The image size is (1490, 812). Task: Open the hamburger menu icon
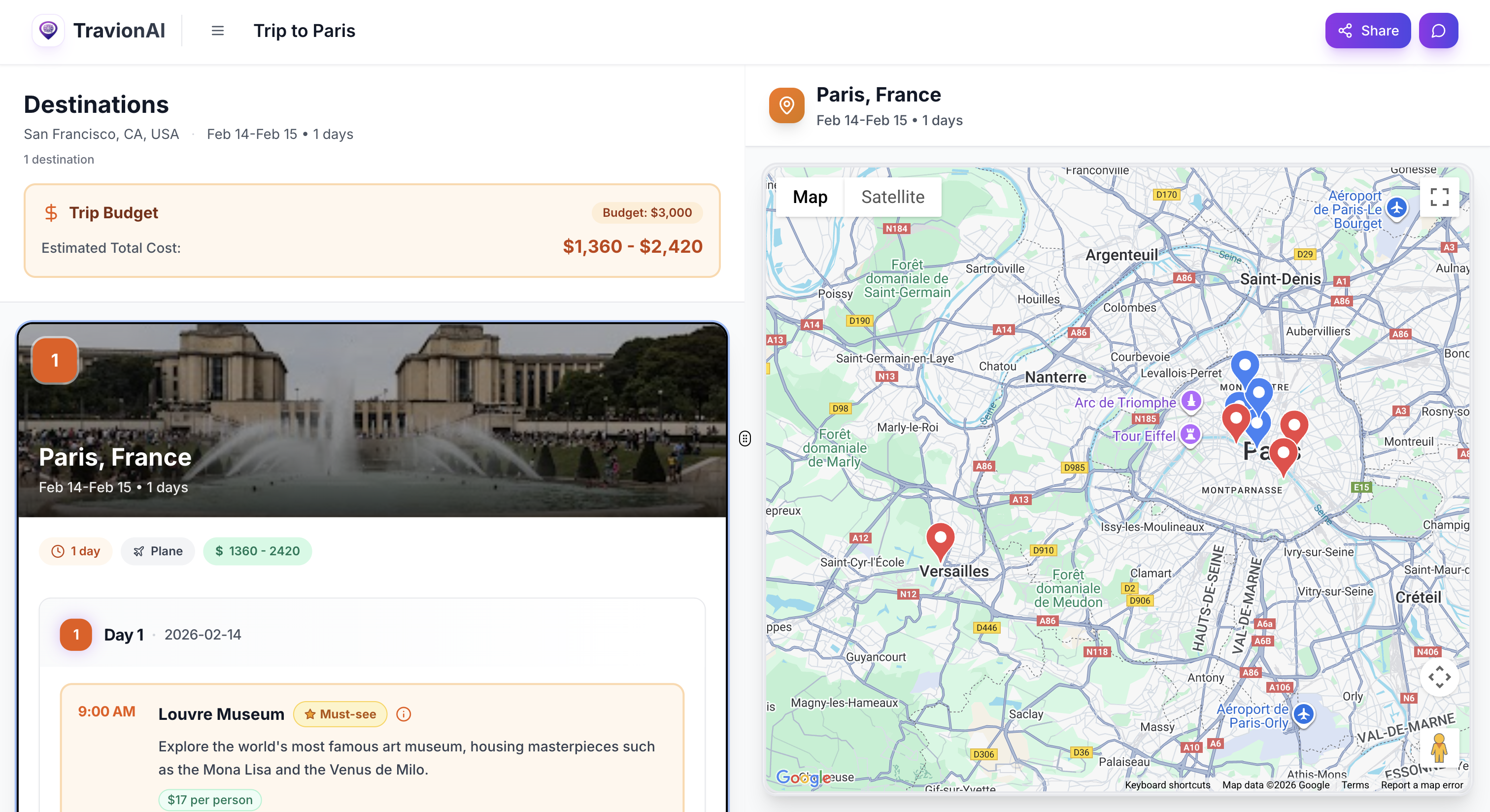pos(217,31)
